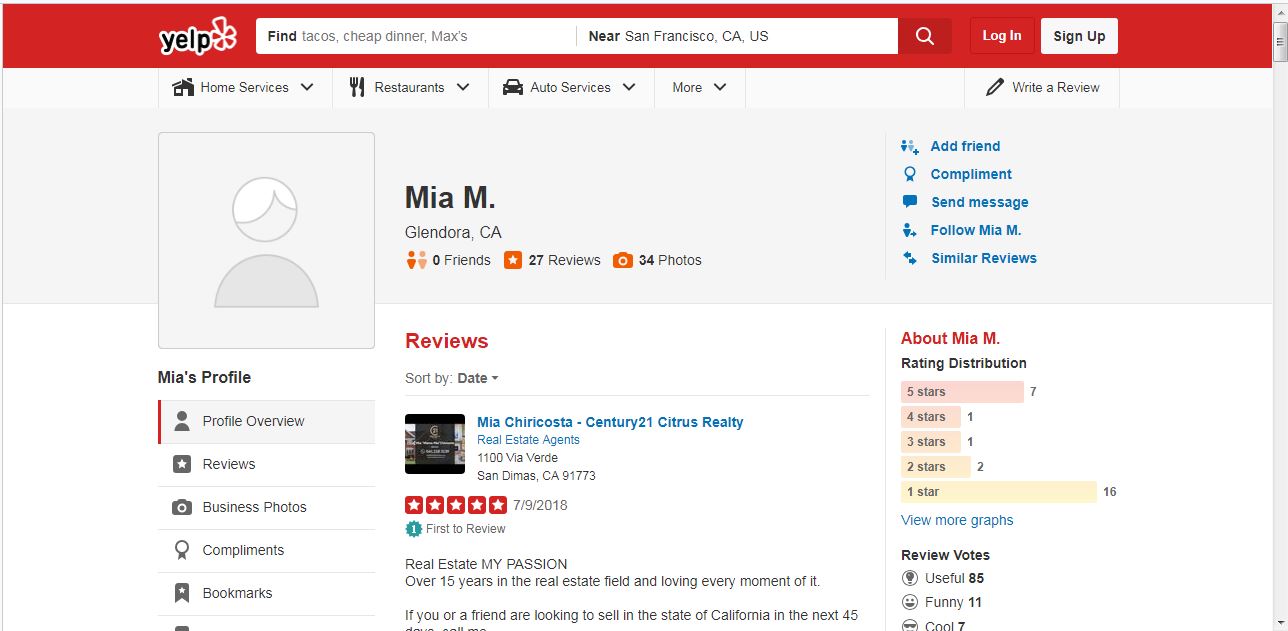Click the Send message link

coord(980,202)
